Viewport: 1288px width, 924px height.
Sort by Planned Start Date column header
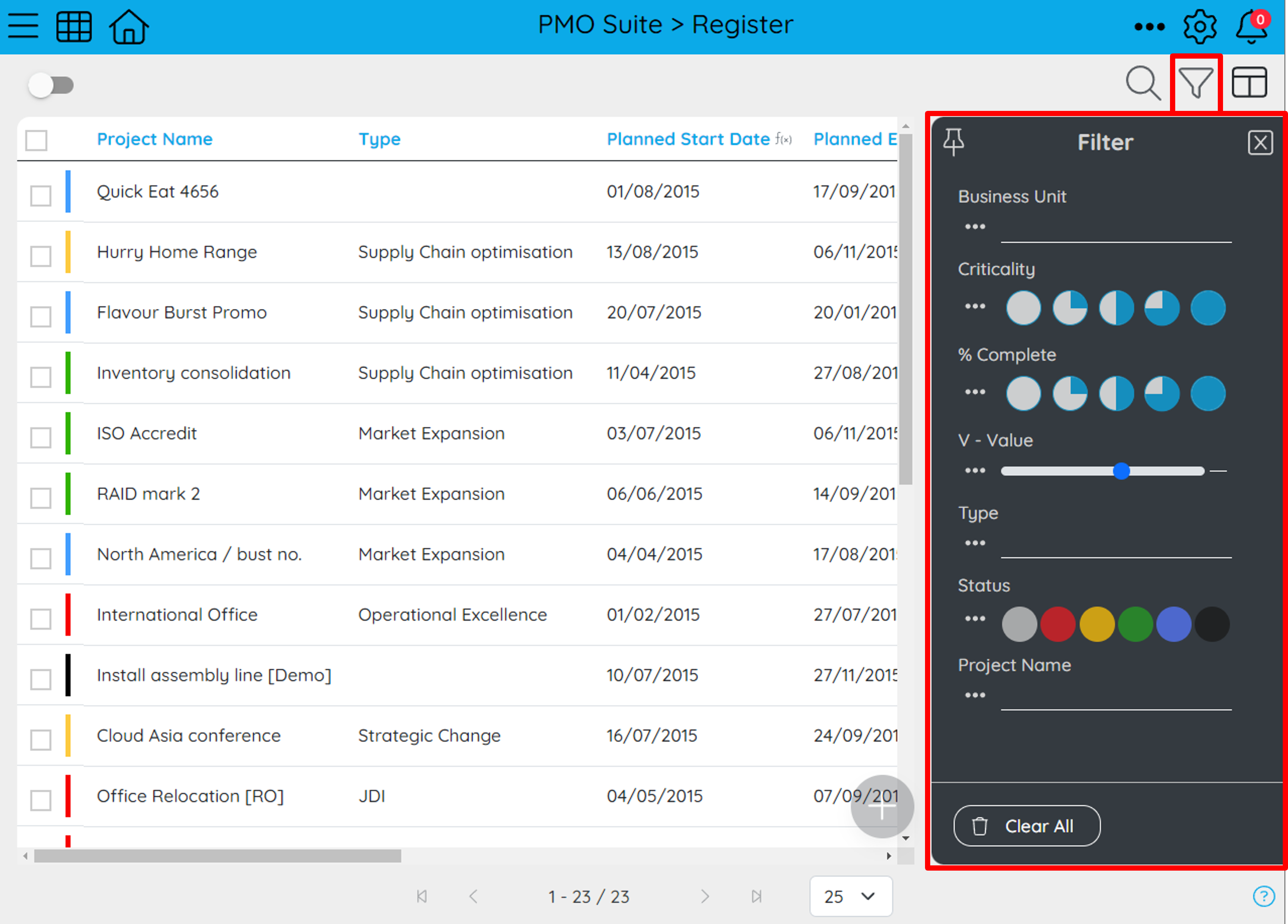(688, 139)
